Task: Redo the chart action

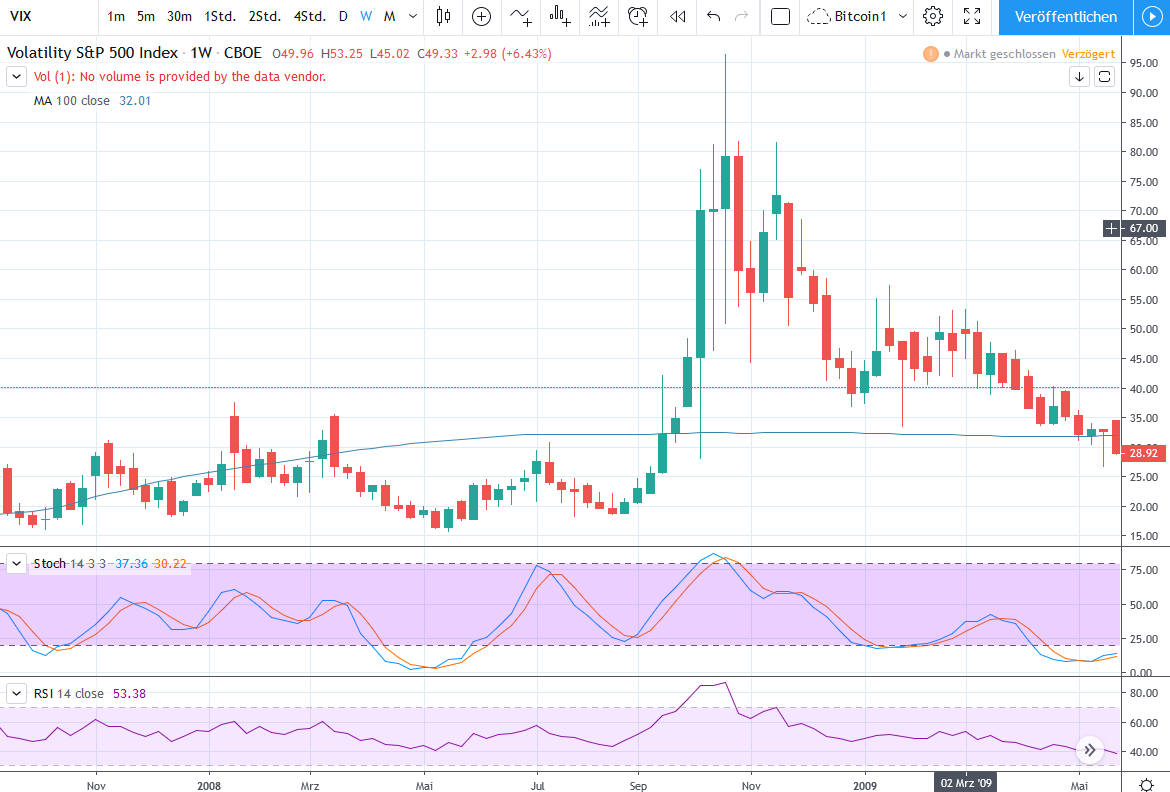Action: 741,16
